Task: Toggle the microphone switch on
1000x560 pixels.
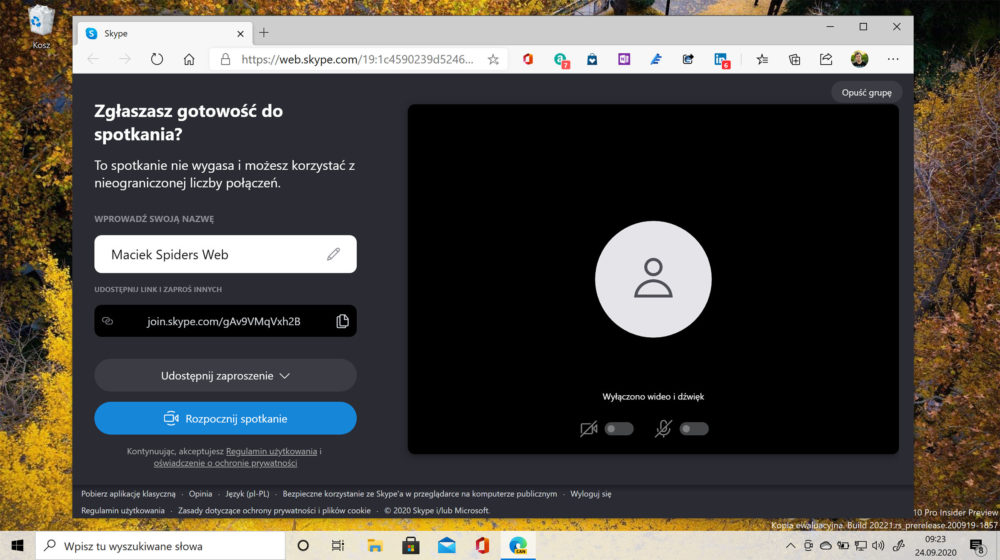Action: point(694,429)
